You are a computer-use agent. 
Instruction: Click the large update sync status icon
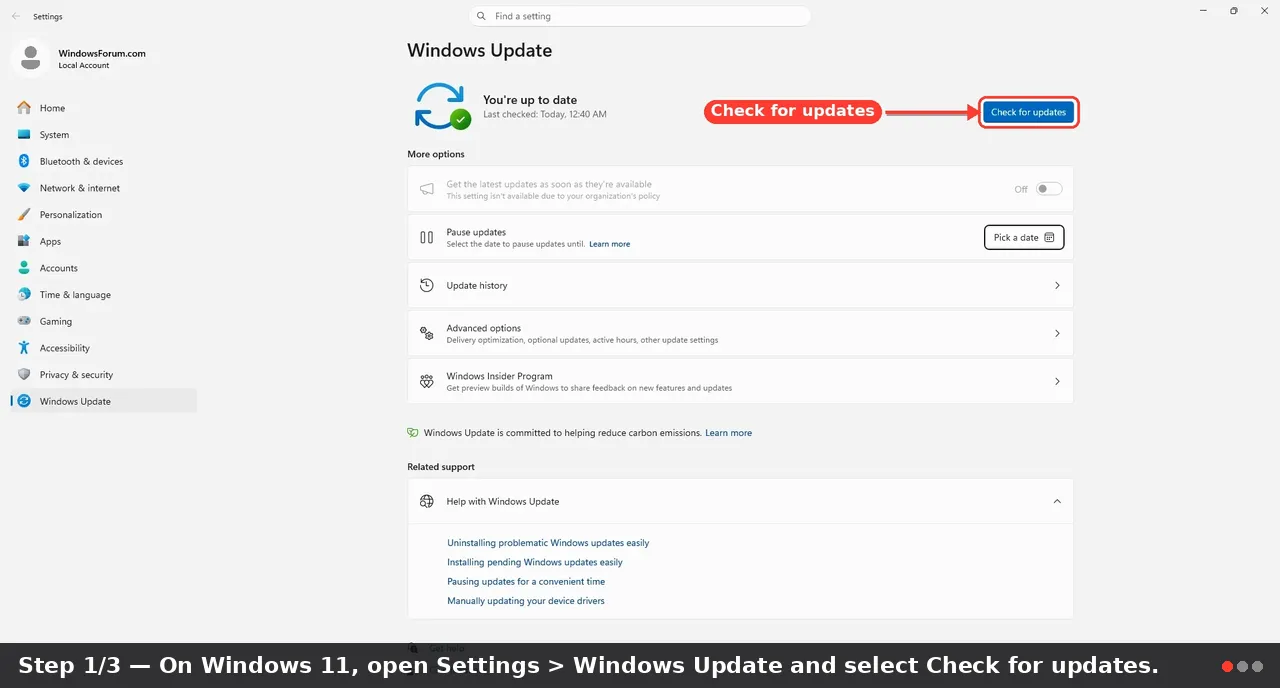(x=441, y=106)
